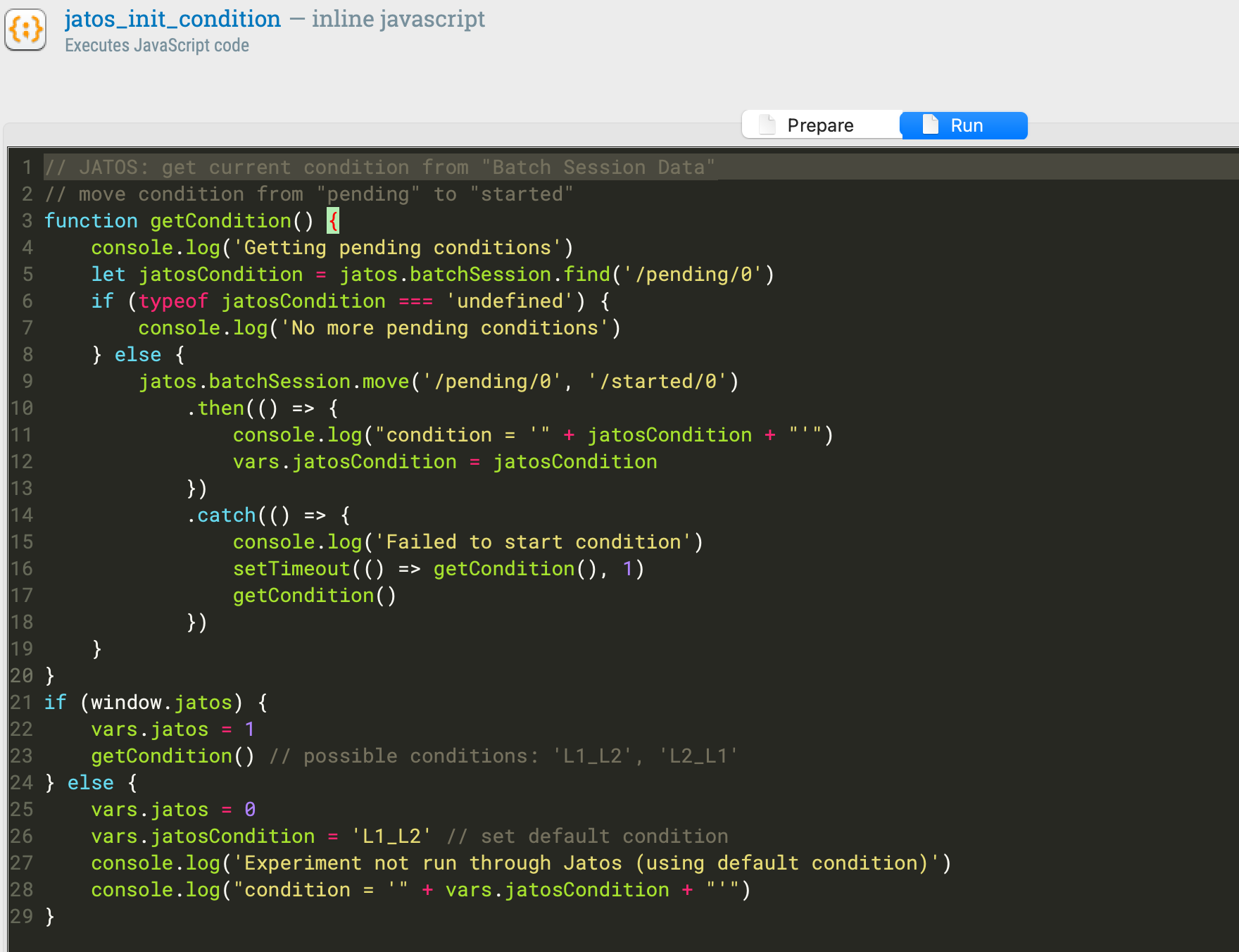Image resolution: width=1239 pixels, height=952 pixels.
Task: Place cursor at highlighted opening brace on line 3
Action: (334, 221)
